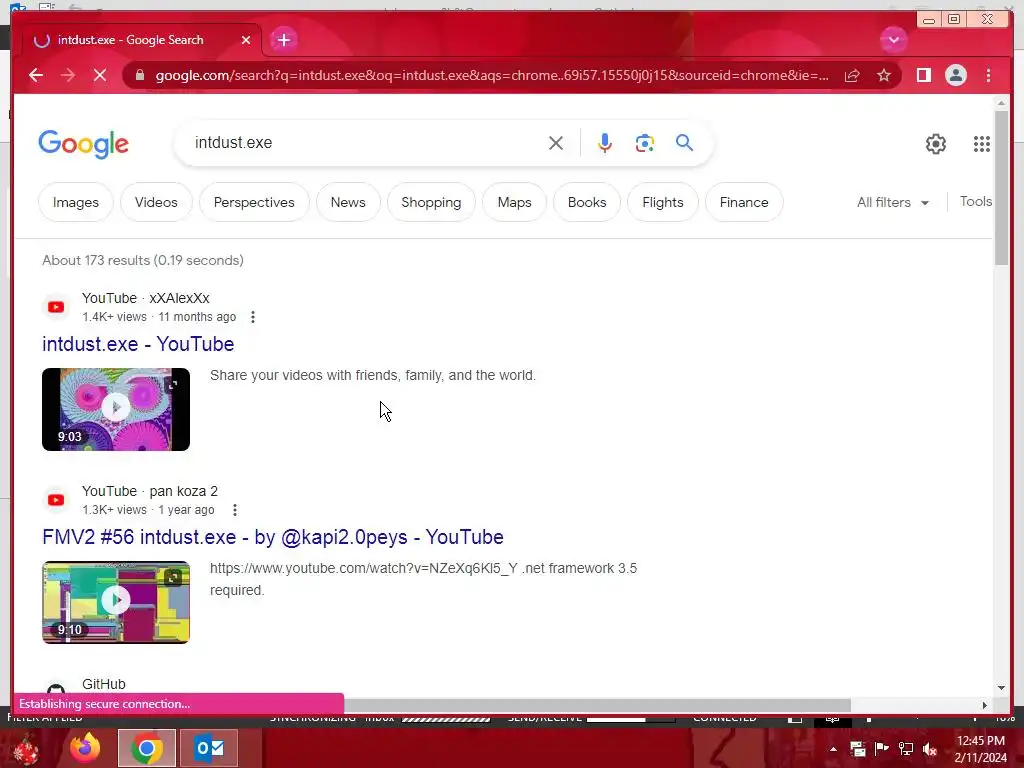Click the Chrome back arrow button
1024x768 pixels.
tap(36, 75)
